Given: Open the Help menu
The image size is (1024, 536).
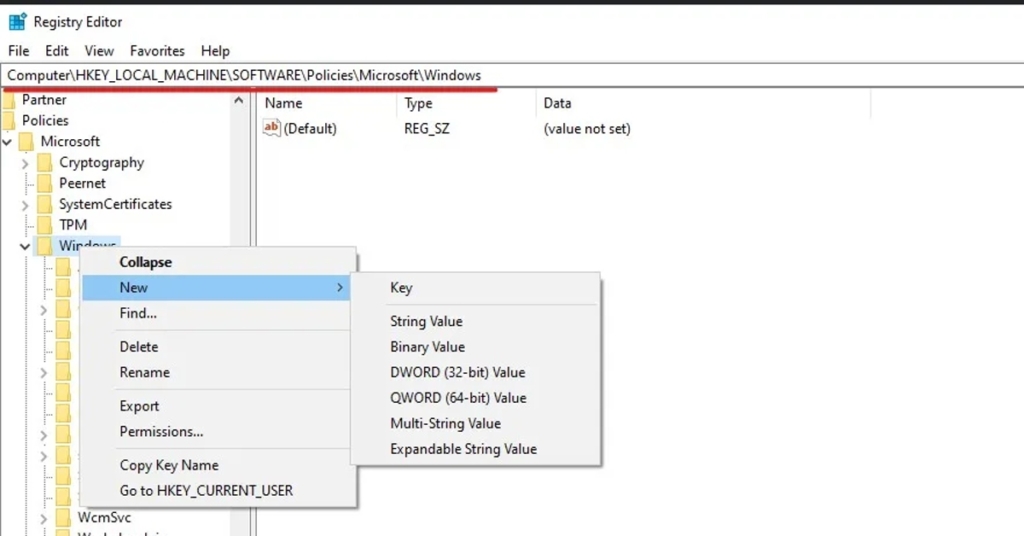Looking at the screenshot, I should point(215,51).
